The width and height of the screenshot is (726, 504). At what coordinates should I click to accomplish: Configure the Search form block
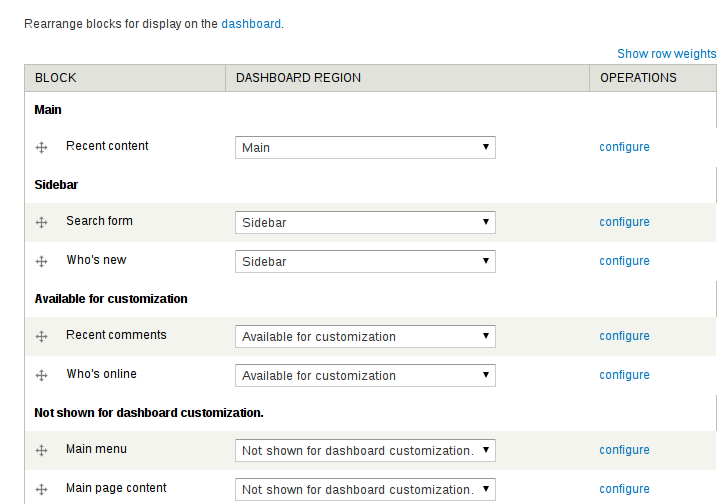click(x=624, y=222)
